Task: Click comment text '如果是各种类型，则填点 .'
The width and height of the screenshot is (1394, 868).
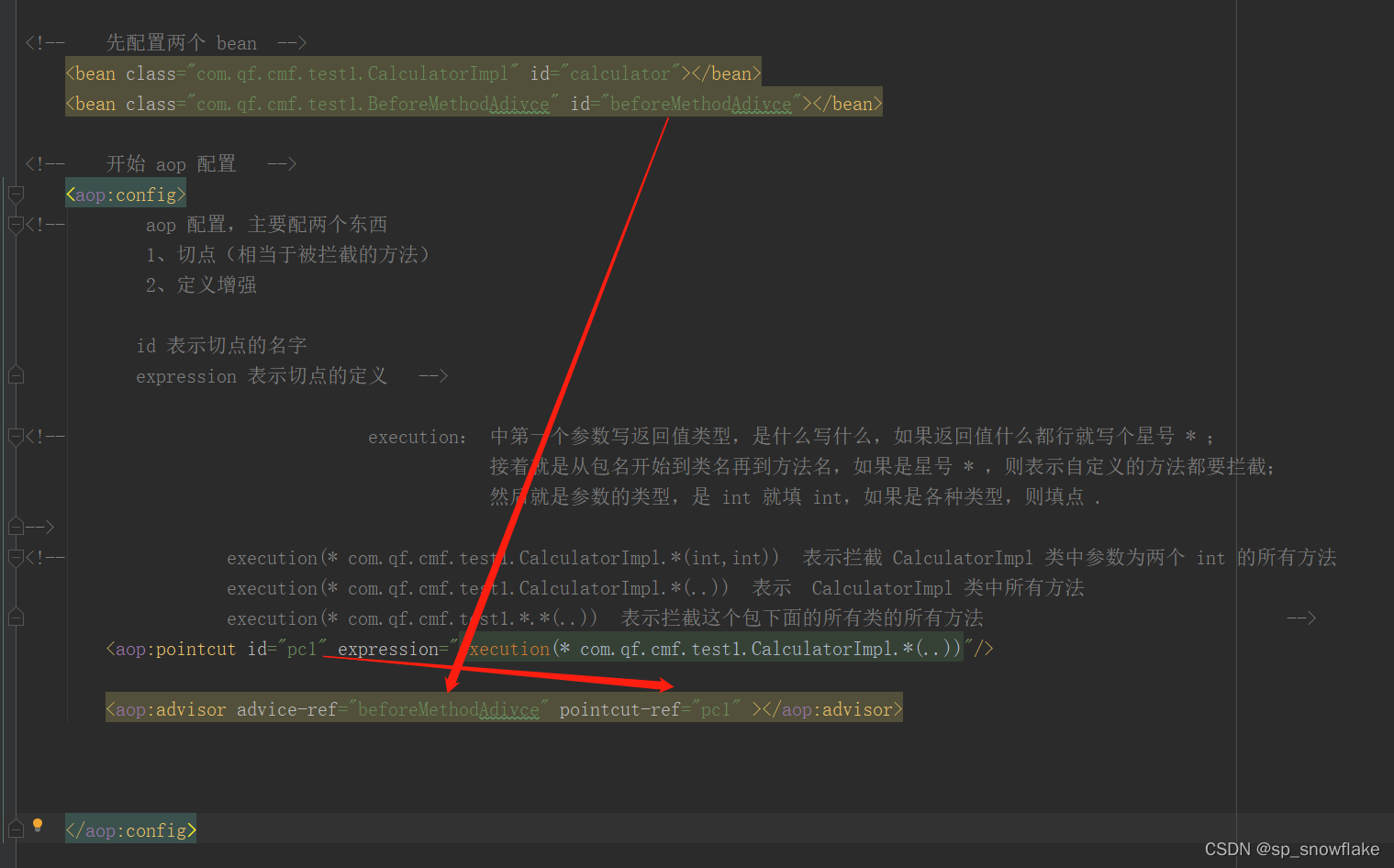Action: coord(982,497)
